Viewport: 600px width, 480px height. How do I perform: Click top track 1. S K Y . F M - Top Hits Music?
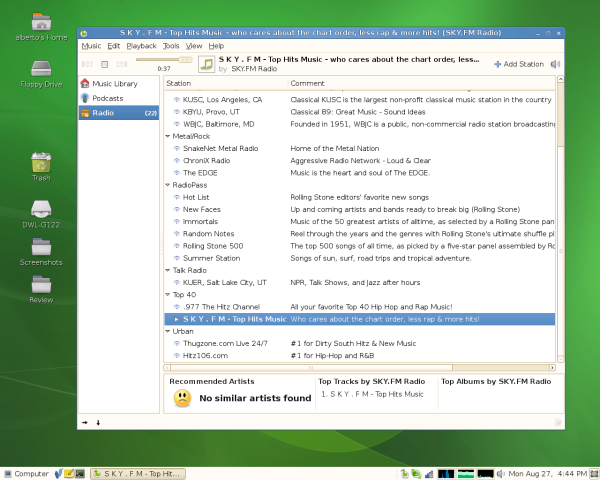[x=372, y=394]
